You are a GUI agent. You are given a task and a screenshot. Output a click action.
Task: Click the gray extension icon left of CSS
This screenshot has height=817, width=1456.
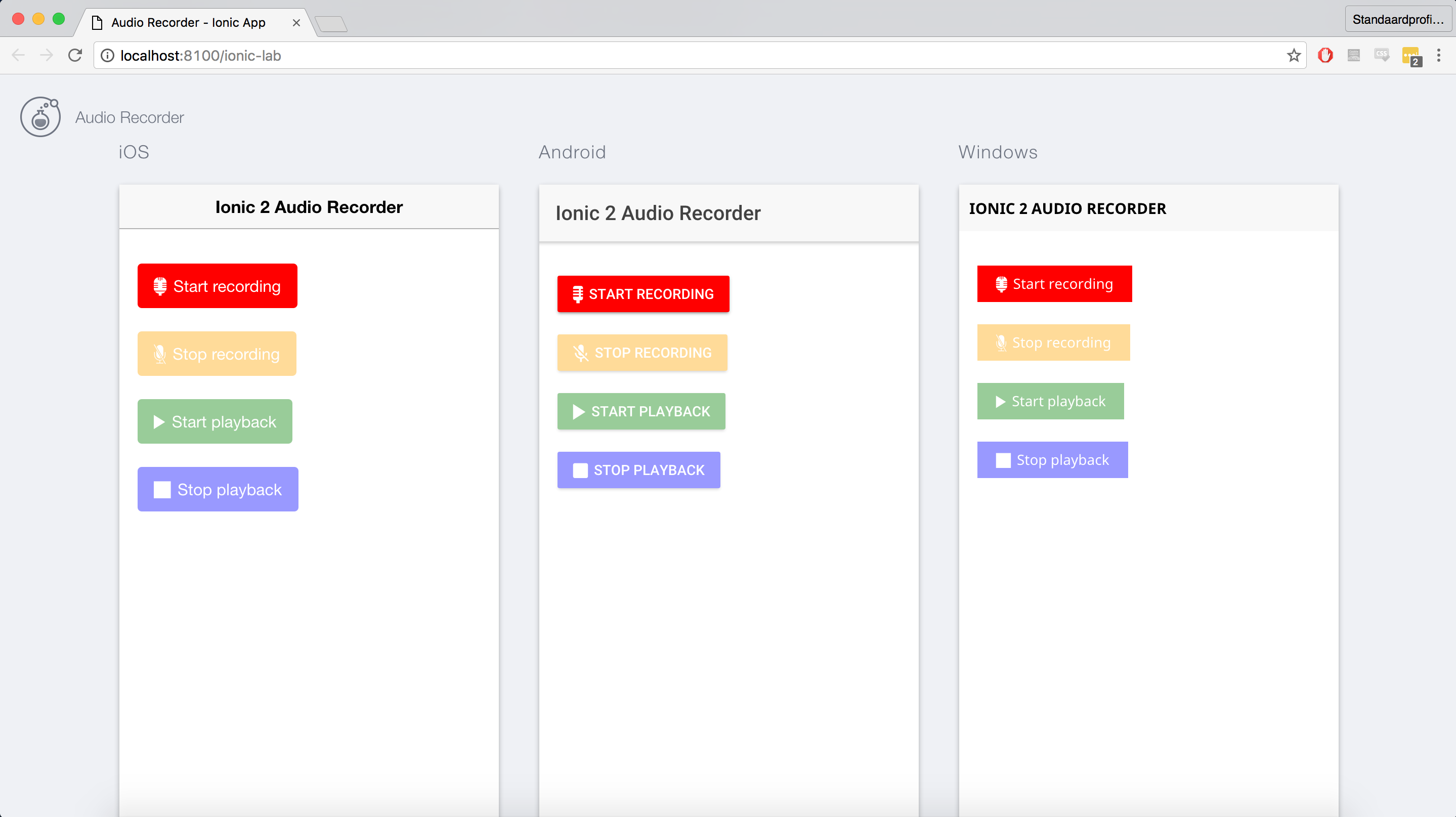(x=1354, y=55)
